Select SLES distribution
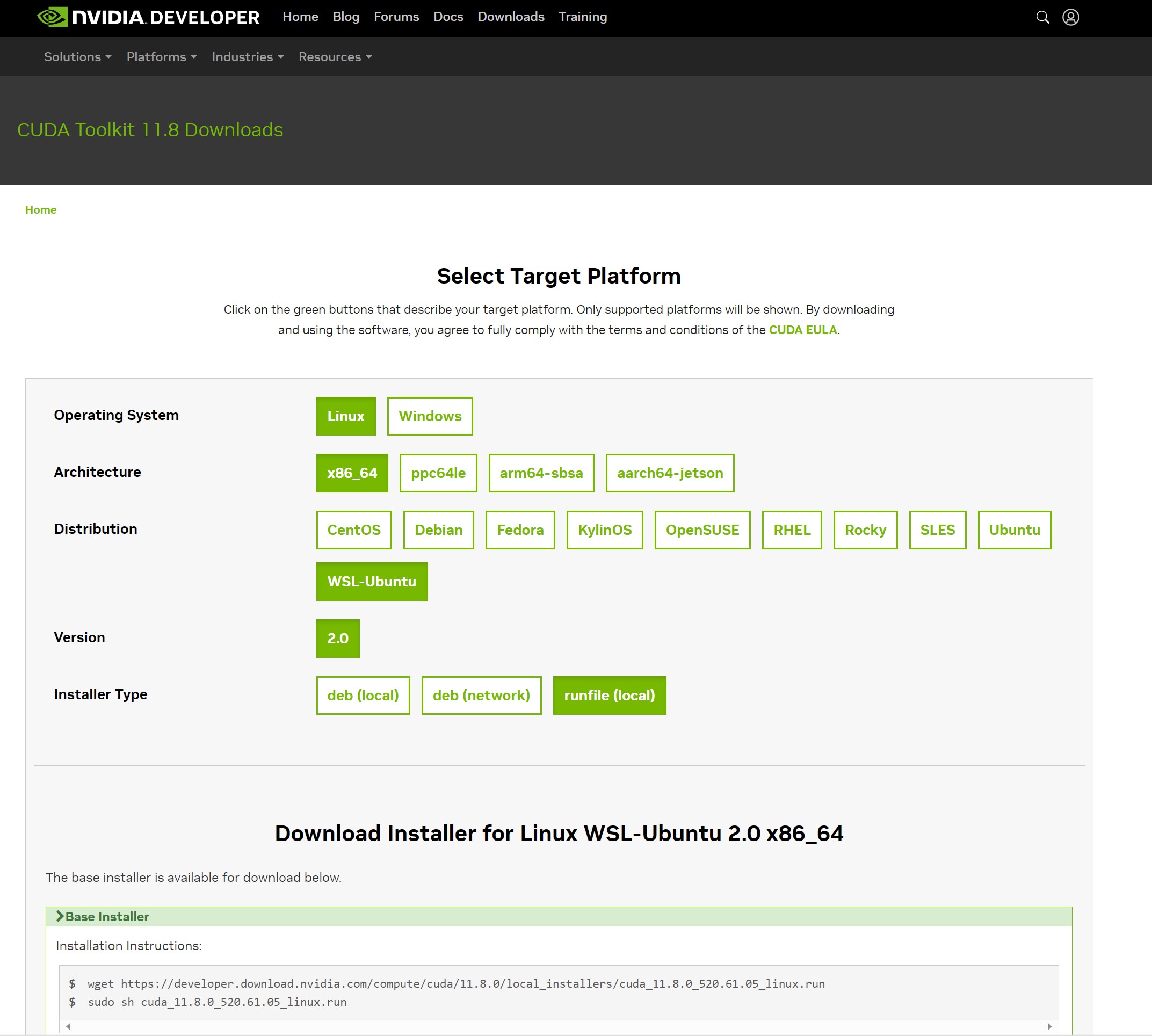 [x=937, y=530]
